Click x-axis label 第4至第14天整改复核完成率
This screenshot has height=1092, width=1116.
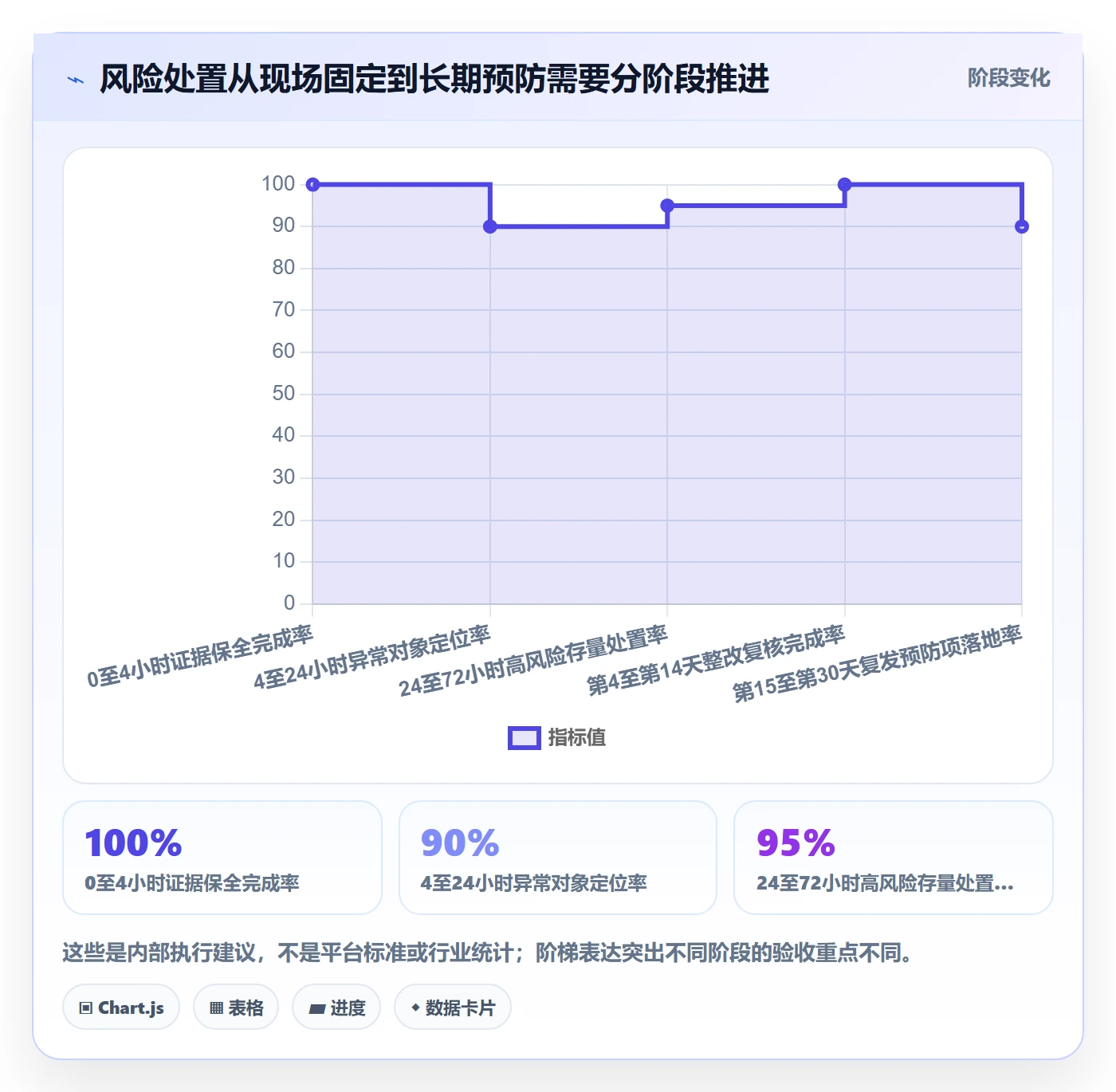(716, 661)
